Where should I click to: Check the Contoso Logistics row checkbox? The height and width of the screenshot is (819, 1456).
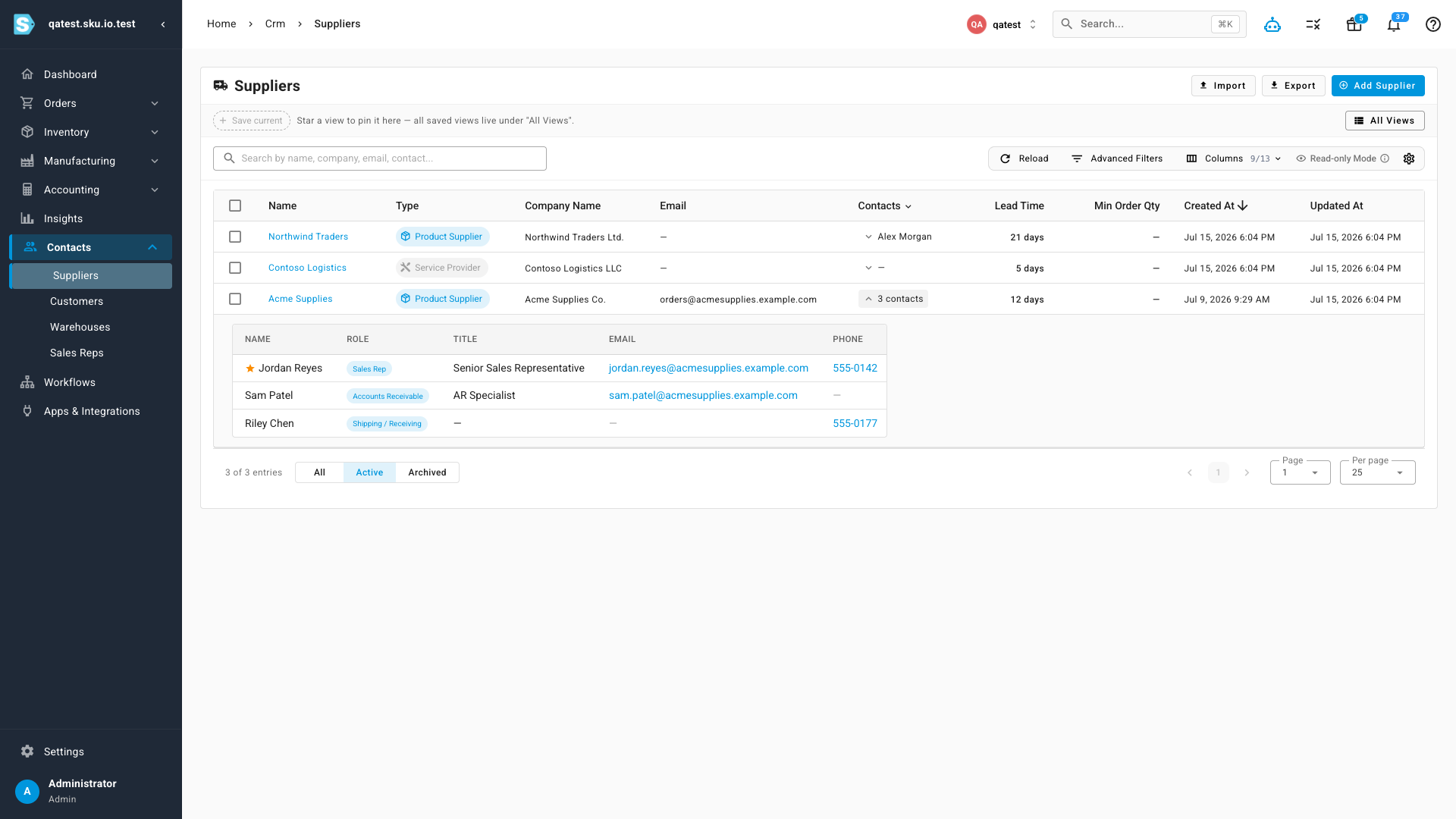pyautogui.click(x=235, y=268)
